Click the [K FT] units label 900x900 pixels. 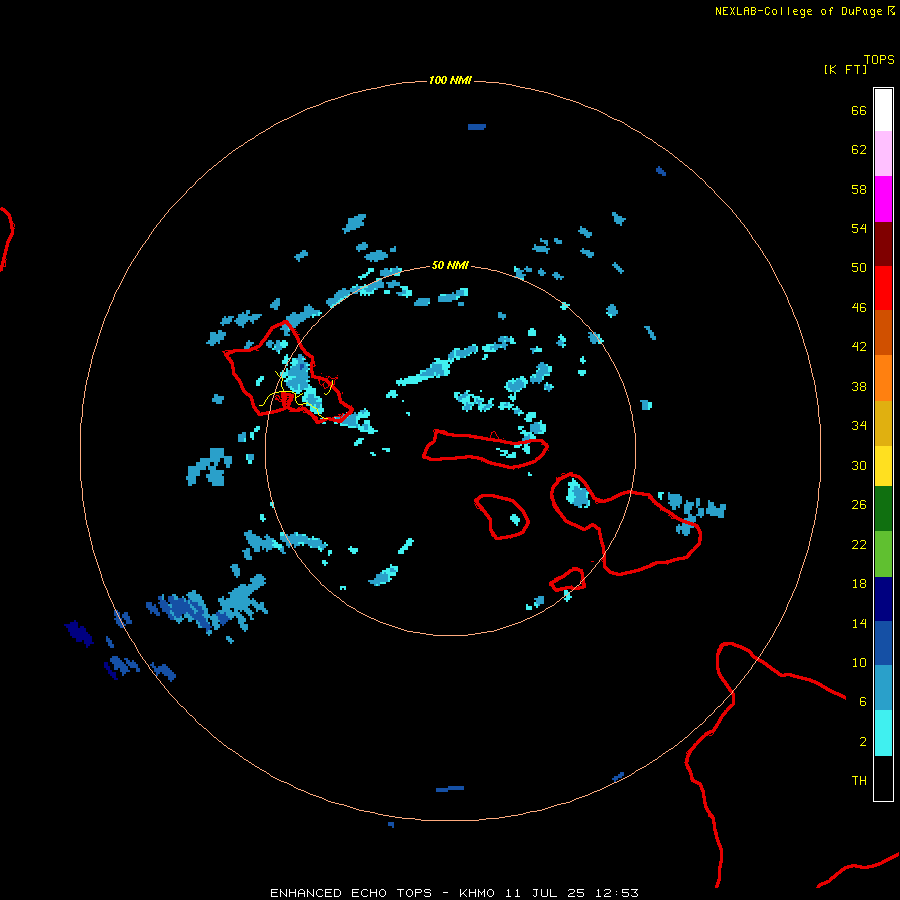pyautogui.click(x=845, y=69)
